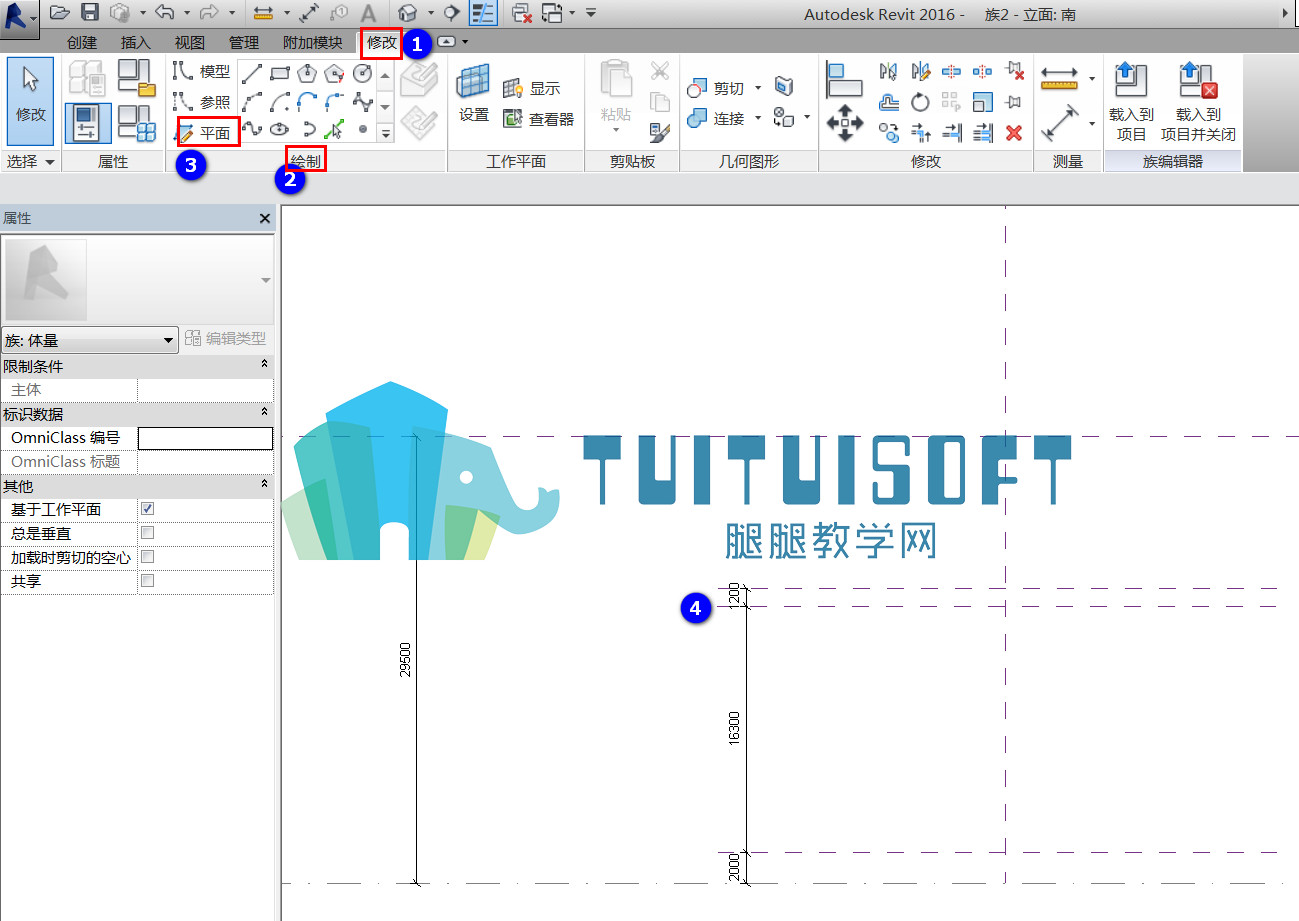This screenshot has height=921, width=1299.
Task: Switch to the 创建 ribbon tab
Action: [82, 42]
